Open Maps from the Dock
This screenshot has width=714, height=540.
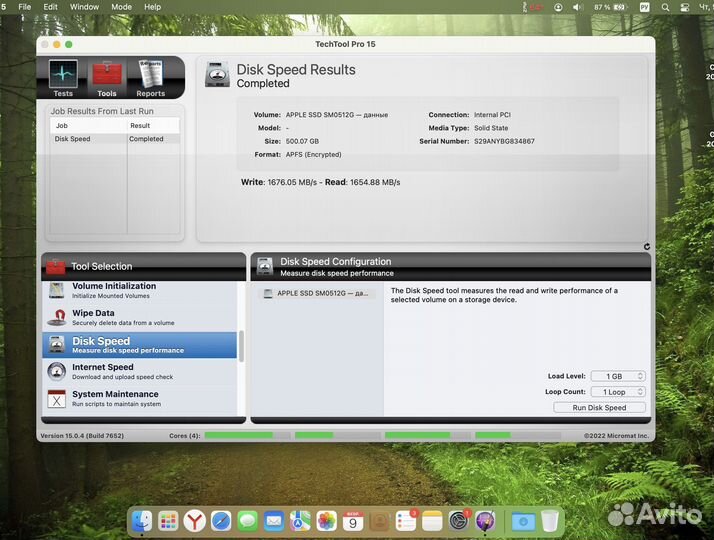(x=300, y=521)
